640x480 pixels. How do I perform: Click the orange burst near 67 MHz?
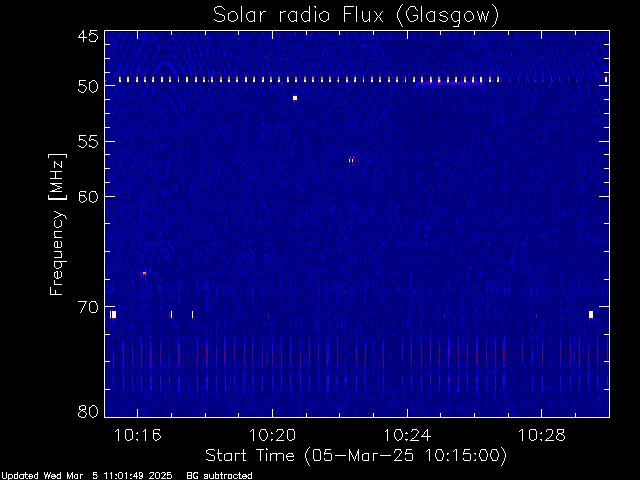point(144,273)
